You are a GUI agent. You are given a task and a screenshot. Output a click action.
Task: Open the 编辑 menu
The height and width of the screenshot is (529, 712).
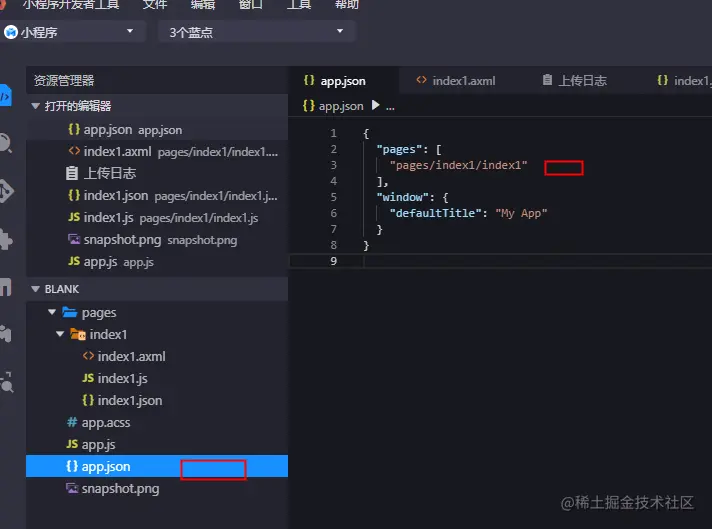coord(203,4)
